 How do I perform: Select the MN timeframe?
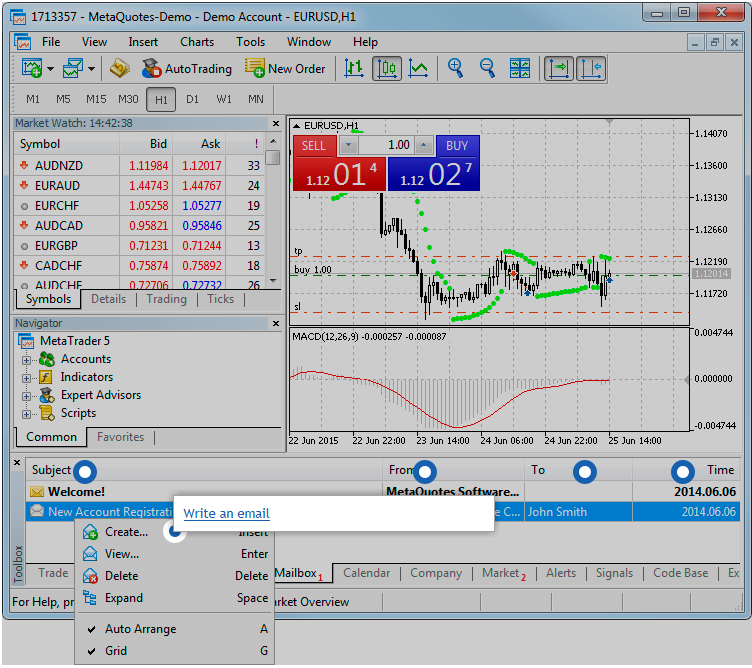point(256,99)
